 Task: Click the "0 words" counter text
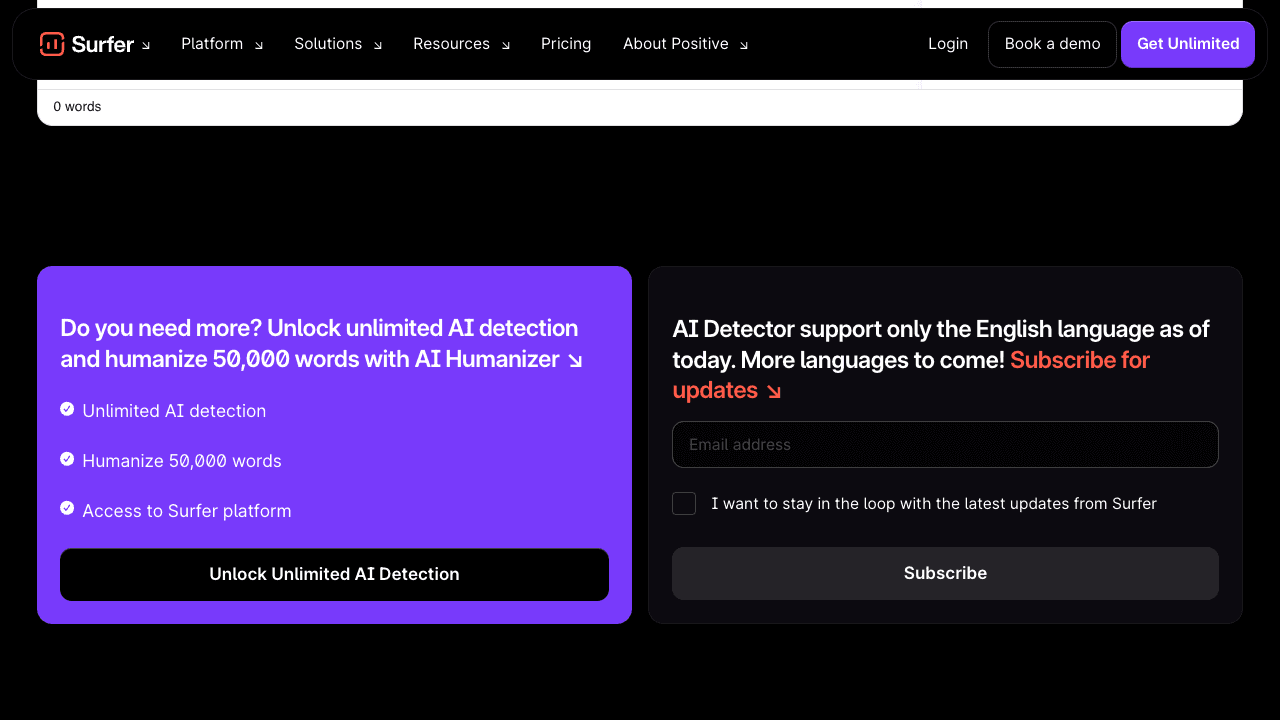77,106
